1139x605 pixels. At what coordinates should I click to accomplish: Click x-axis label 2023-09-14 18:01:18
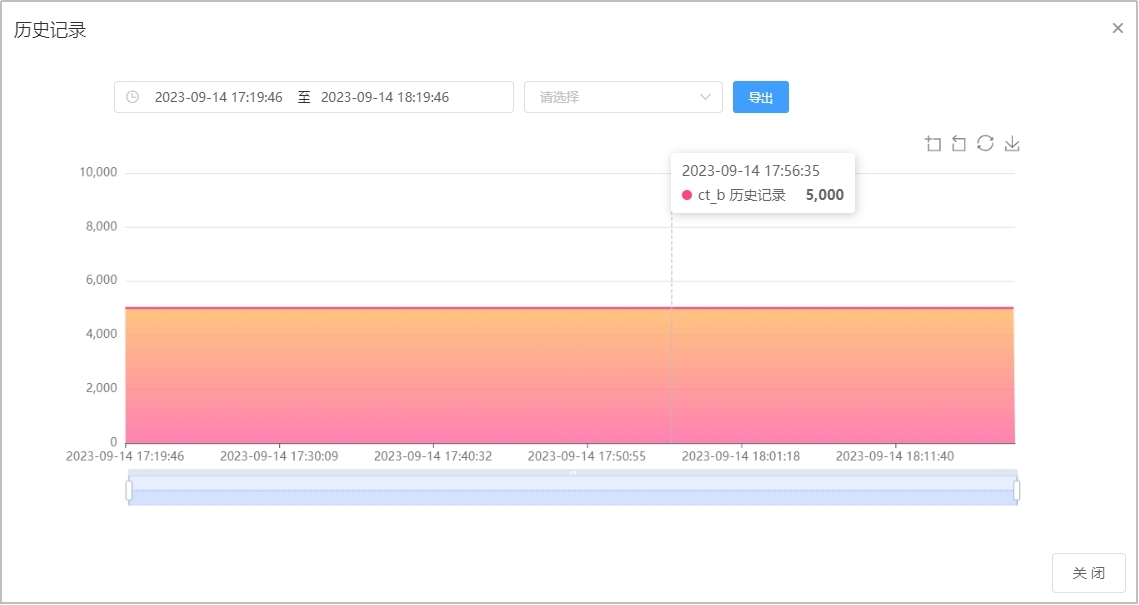click(x=741, y=456)
